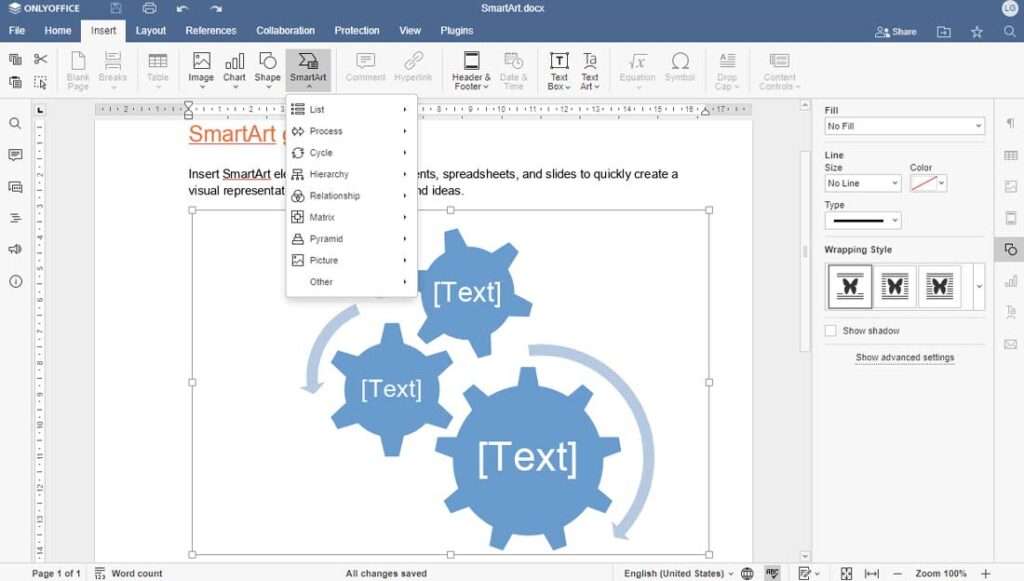Select the Square wrapping style
Image resolution: width=1024 pixels, height=581 pixels.
(x=895, y=286)
